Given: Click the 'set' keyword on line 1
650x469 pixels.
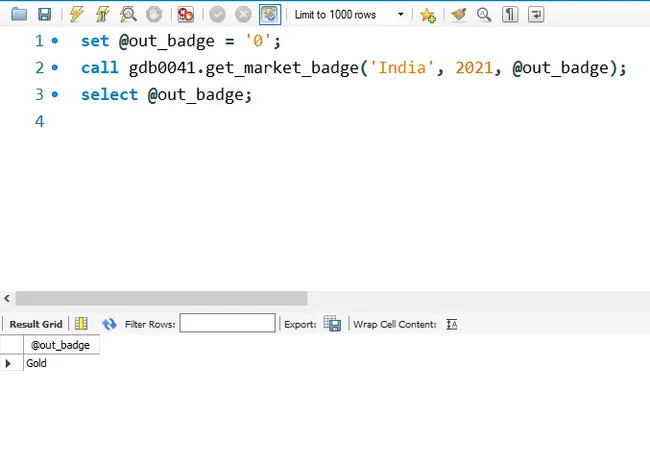Looking at the screenshot, I should 95,41.
